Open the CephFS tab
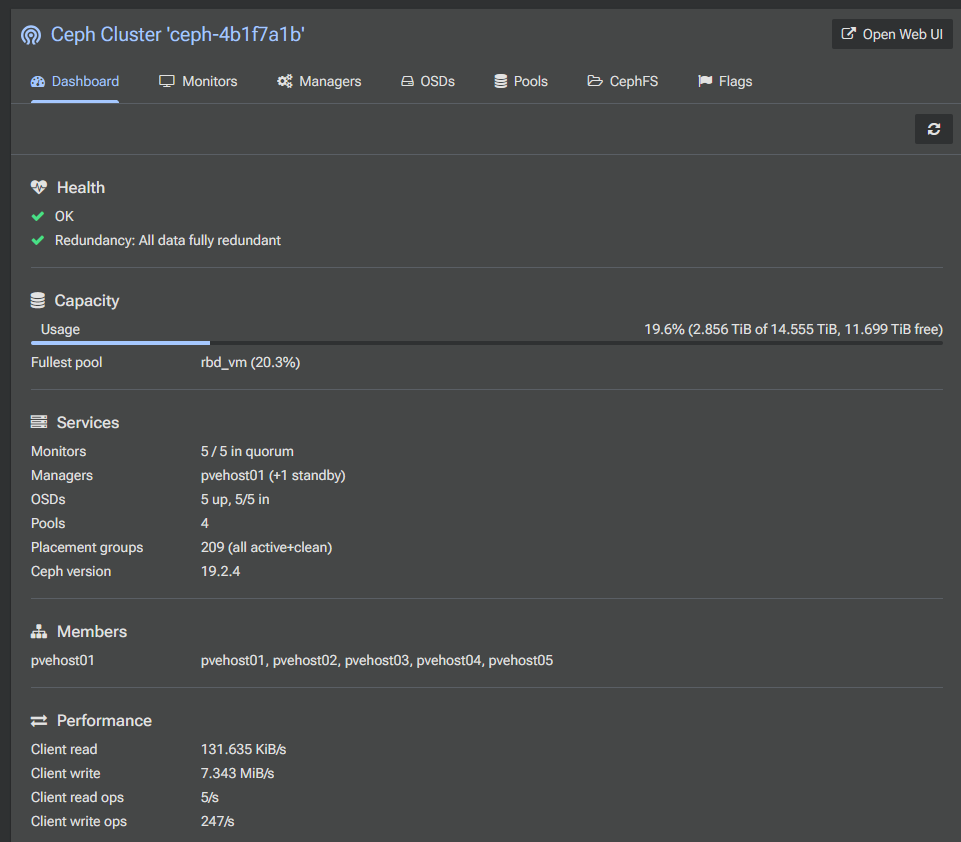 tap(623, 82)
